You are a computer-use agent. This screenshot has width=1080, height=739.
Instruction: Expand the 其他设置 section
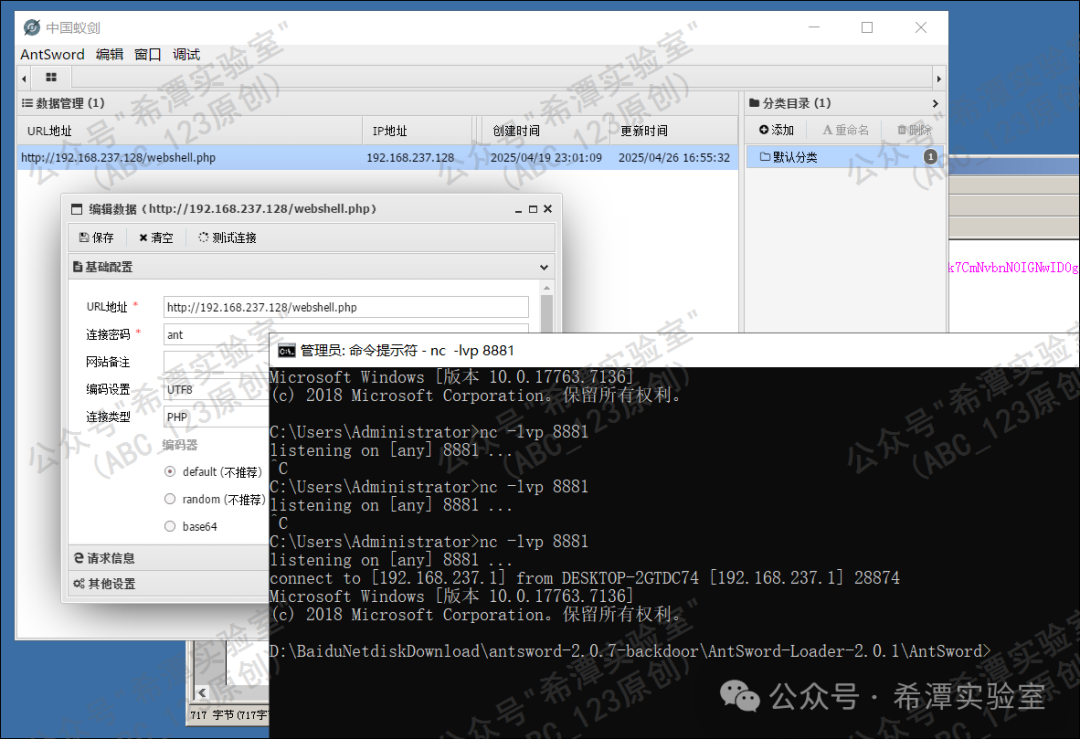pyautogui.click(x=169, y=584)
